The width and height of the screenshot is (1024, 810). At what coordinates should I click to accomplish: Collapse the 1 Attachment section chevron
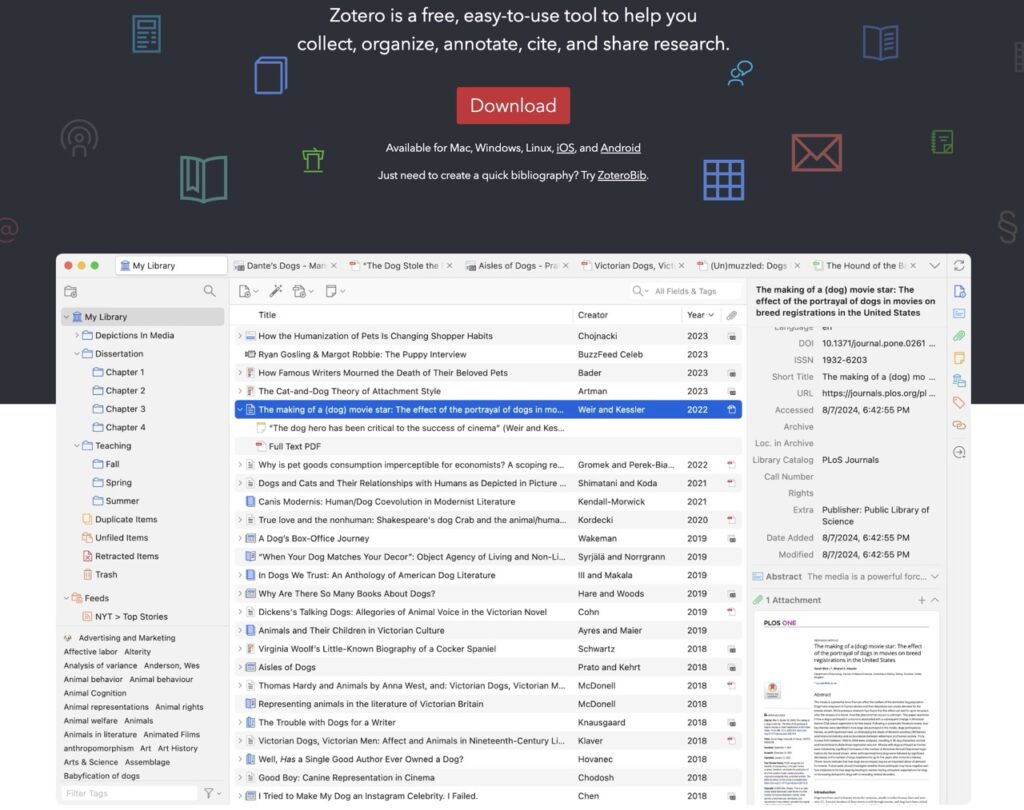[x=935, y=600]
